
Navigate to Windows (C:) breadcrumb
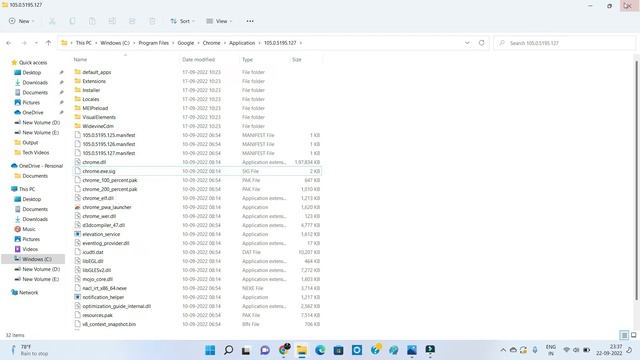coord(115,43)
